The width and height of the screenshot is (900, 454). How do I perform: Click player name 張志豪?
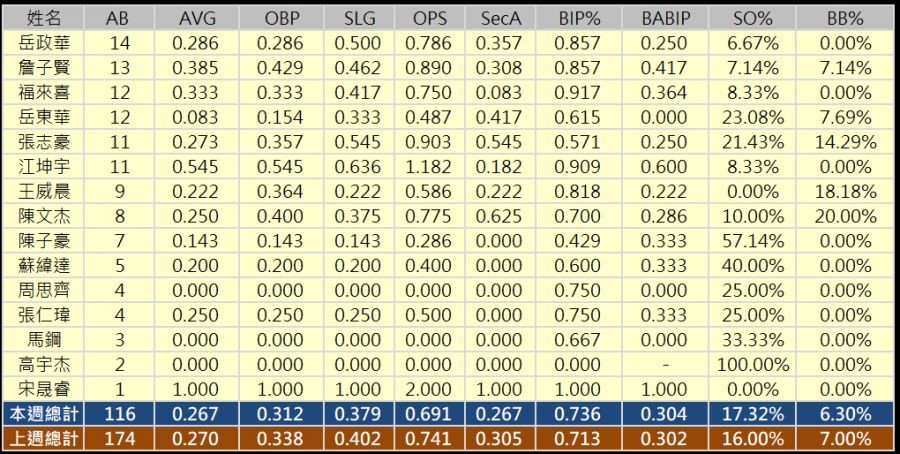click(x=43, y=142)
